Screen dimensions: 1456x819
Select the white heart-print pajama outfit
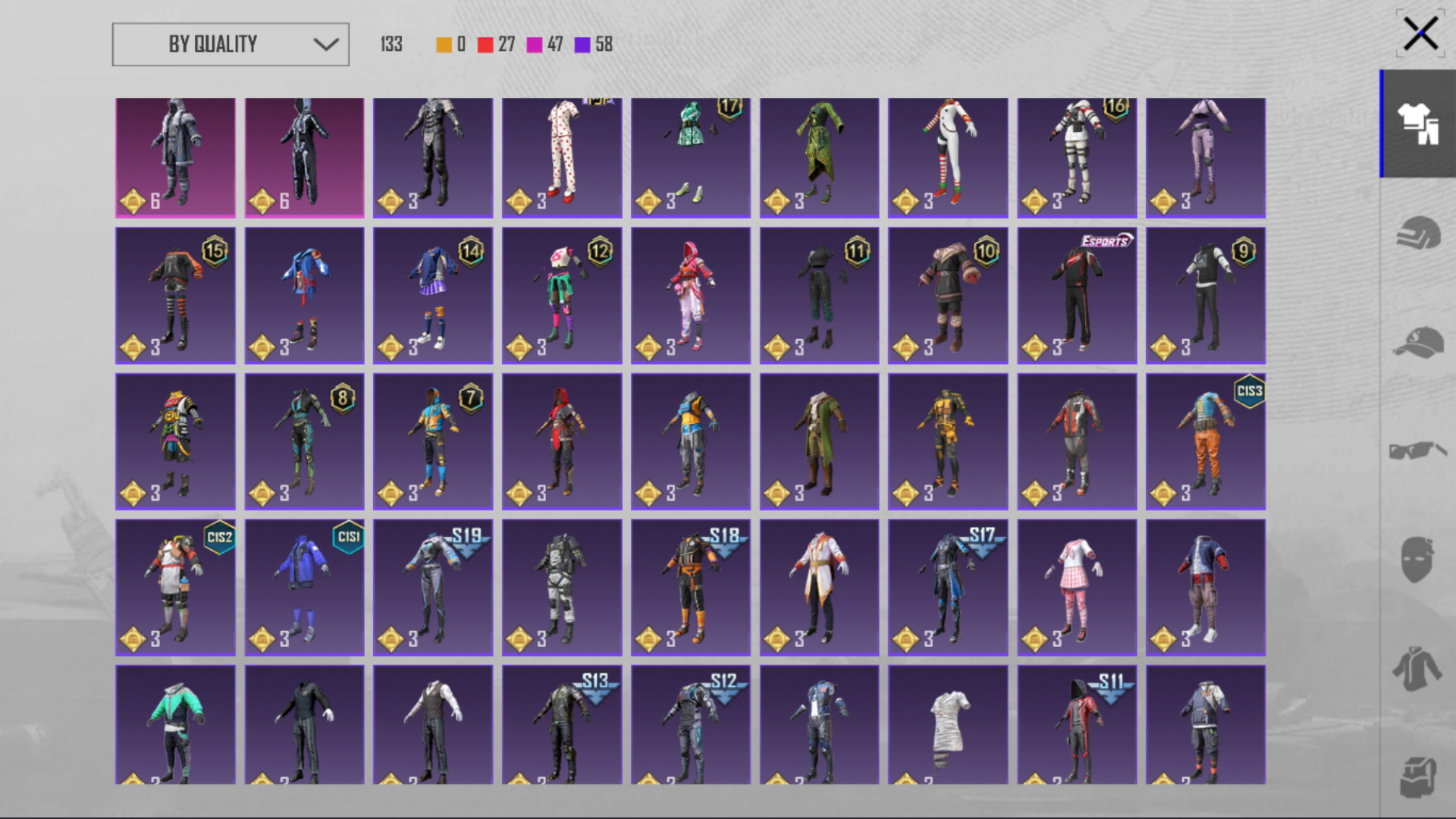(562, 158)
